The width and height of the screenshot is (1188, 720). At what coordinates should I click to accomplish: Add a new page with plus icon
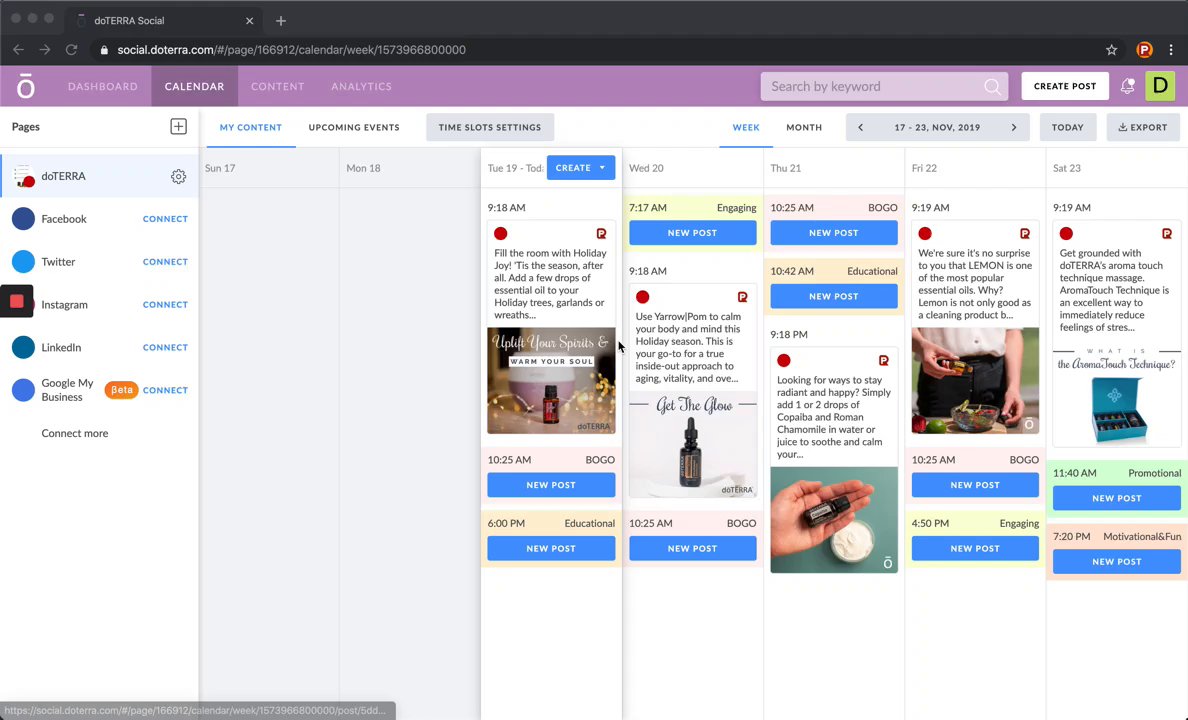(x=178, y=127)
